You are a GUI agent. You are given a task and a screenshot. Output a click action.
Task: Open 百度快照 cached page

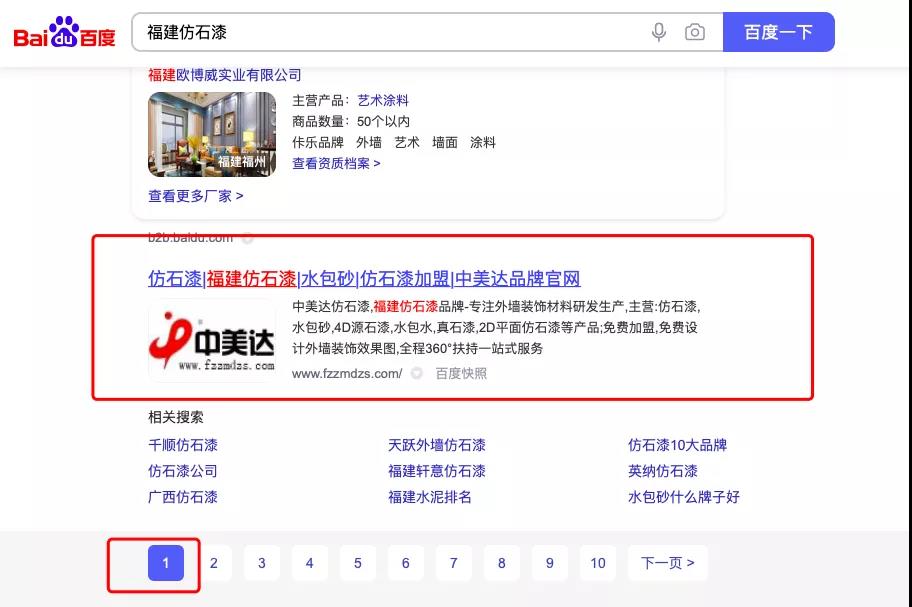point(461,373)
